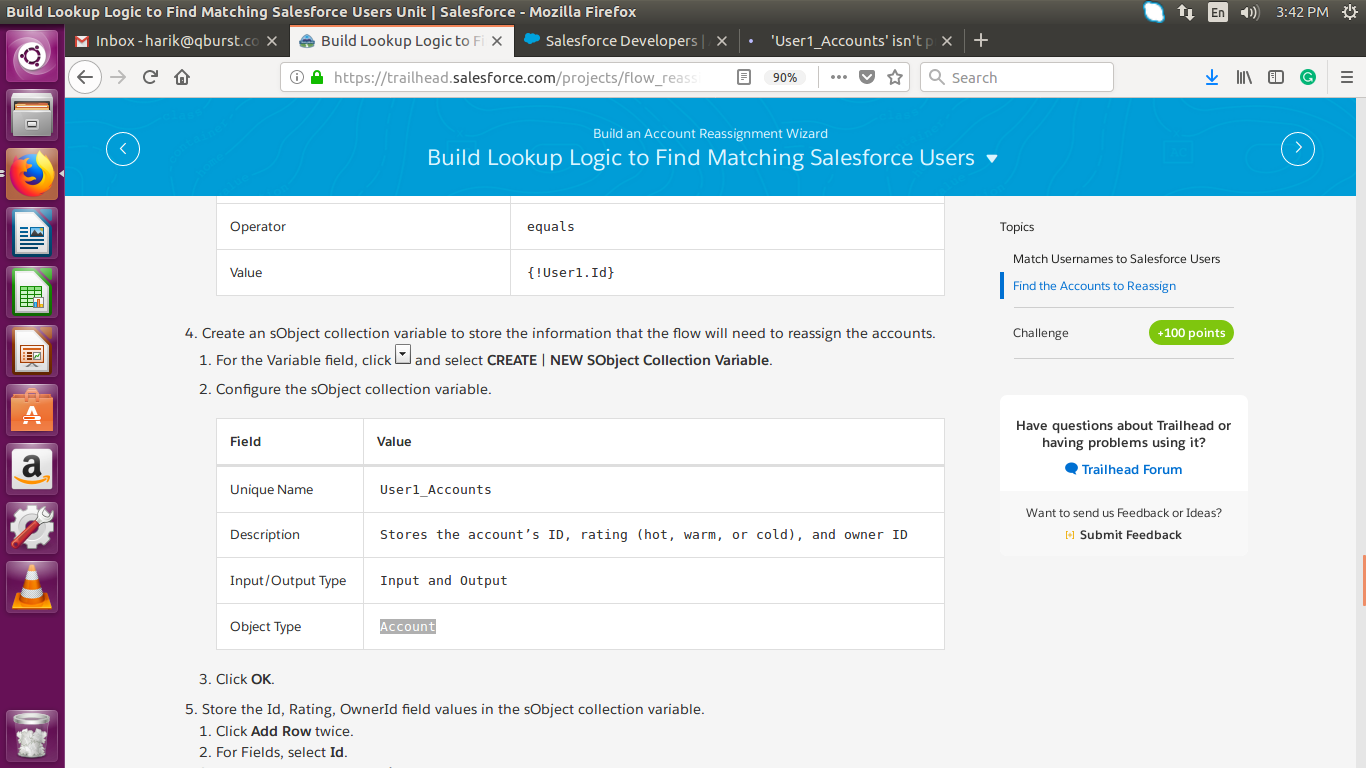Open the Library bookmarks icon
This screenshot has width=1366, height=768.
coord(1244,77)
